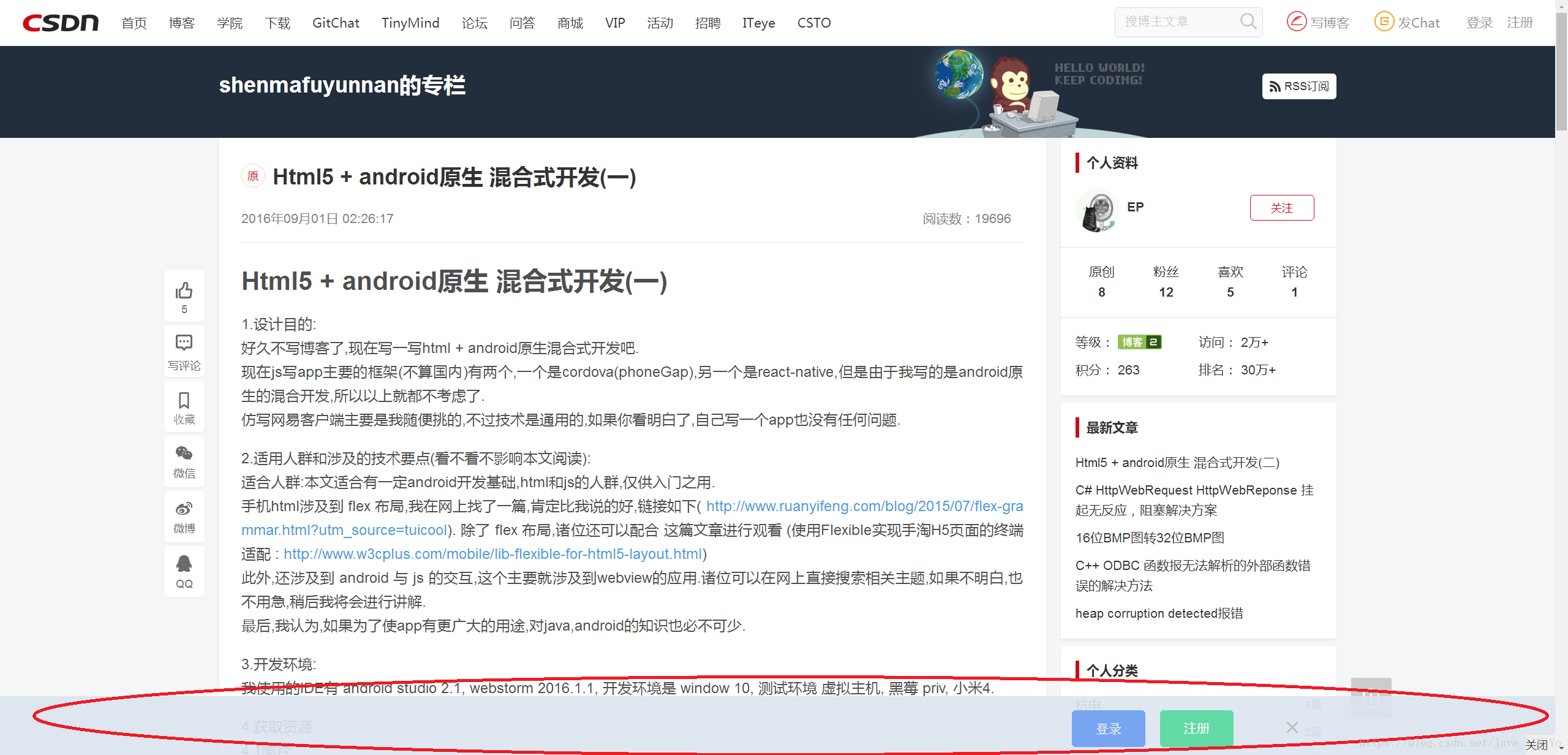Click the RSS订阅 button
This screenshot has height=755, width=1568.
point(1299,86)
